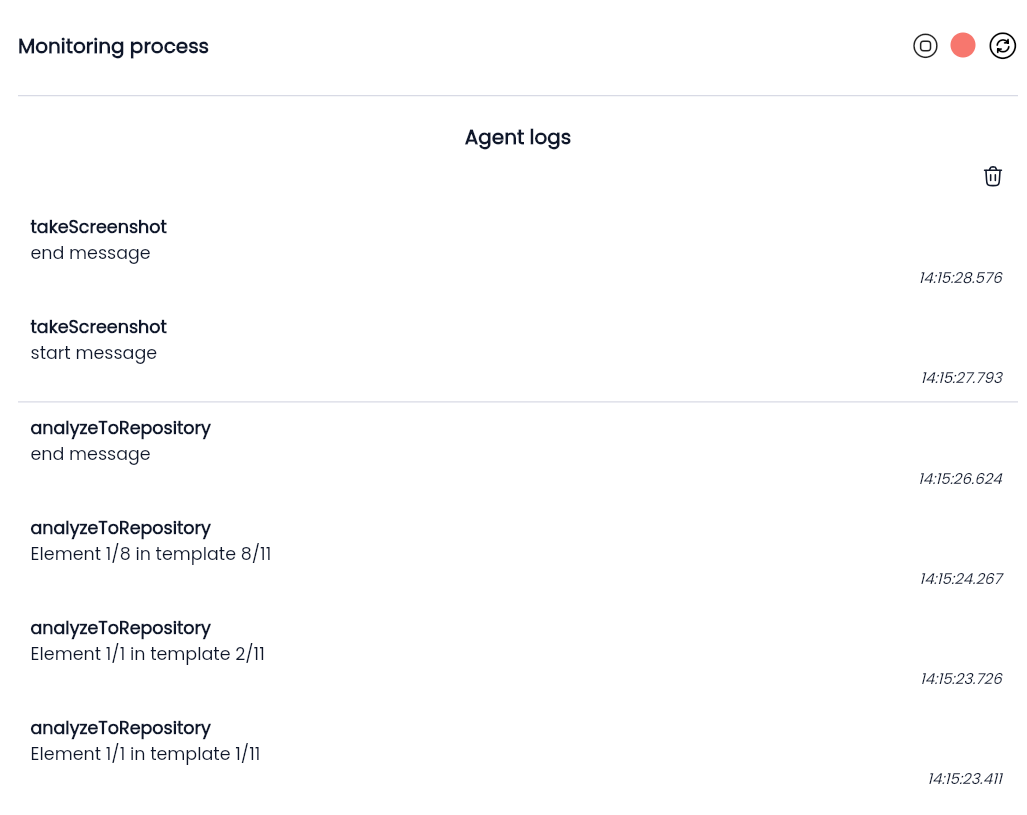Click the stop monitoring icon
Screen dimensions: 1027x815
925,46
